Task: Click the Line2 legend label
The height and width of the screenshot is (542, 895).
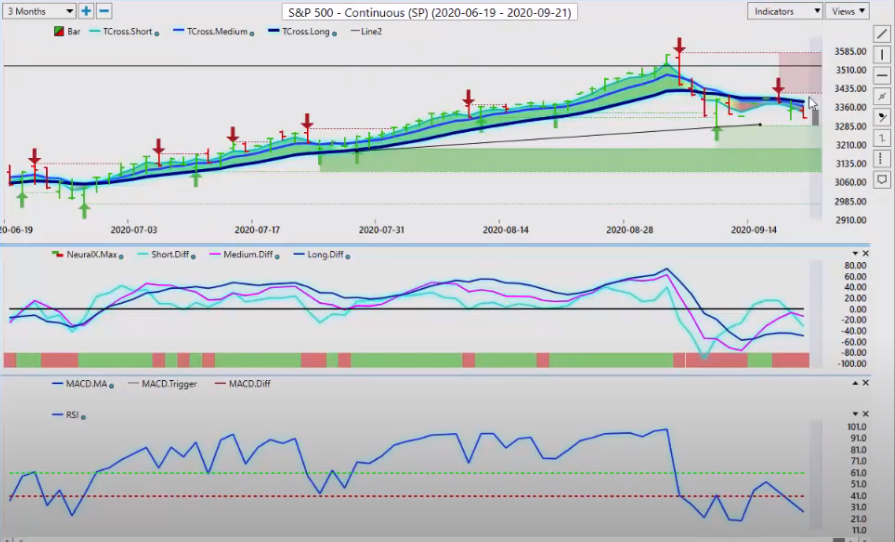Action: click(371, 31)
